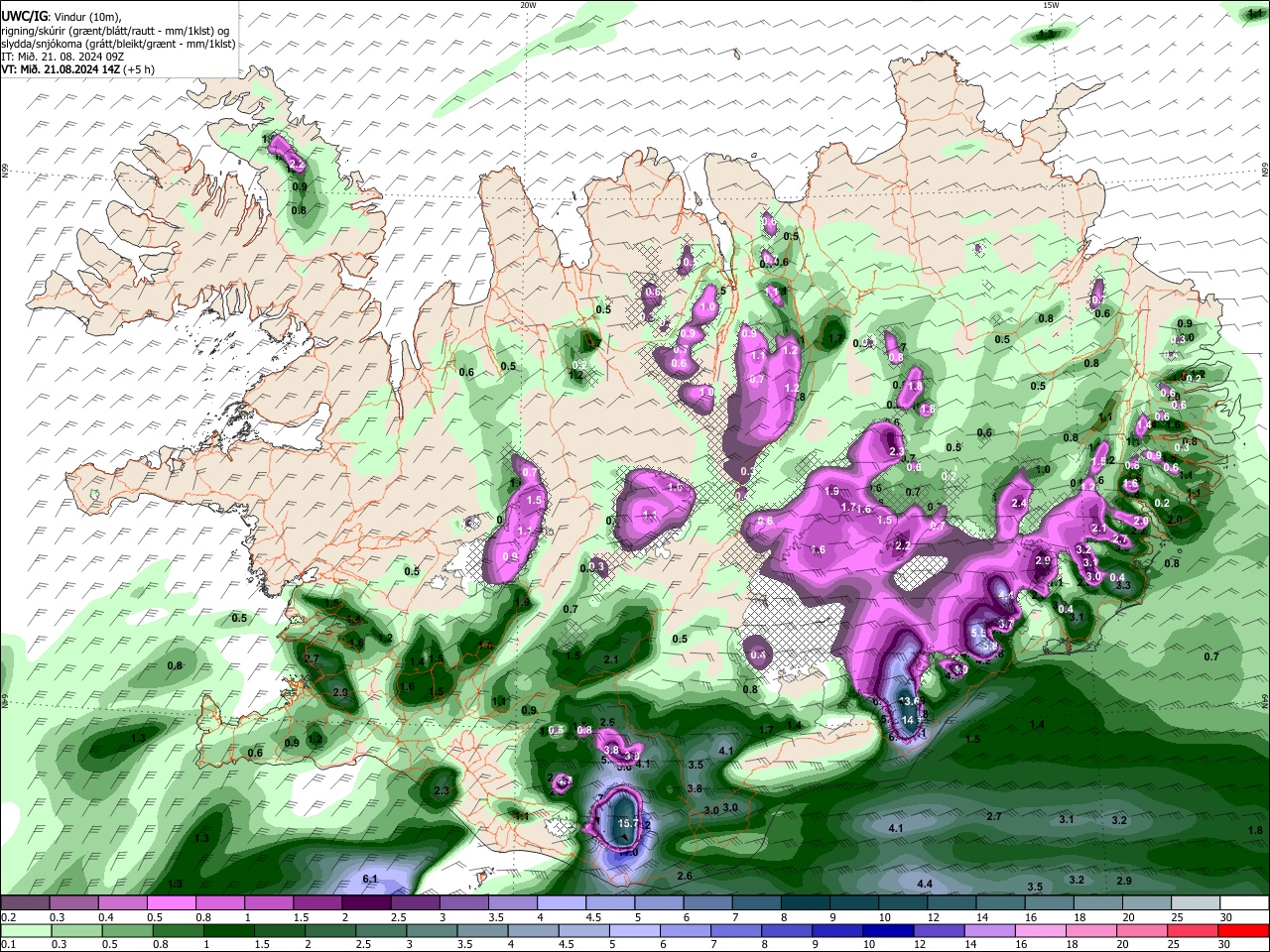Select the 4–4.5 pale lavender swatch in upper scale
Screen dimensions: 1270x952
point(562,903)
